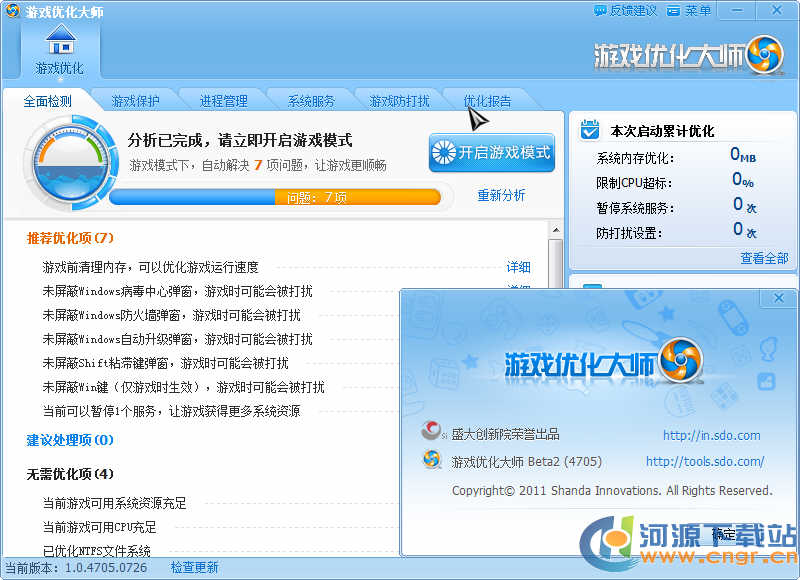Click 查看全部 in the optimization summary

click(x=764, y=258)
